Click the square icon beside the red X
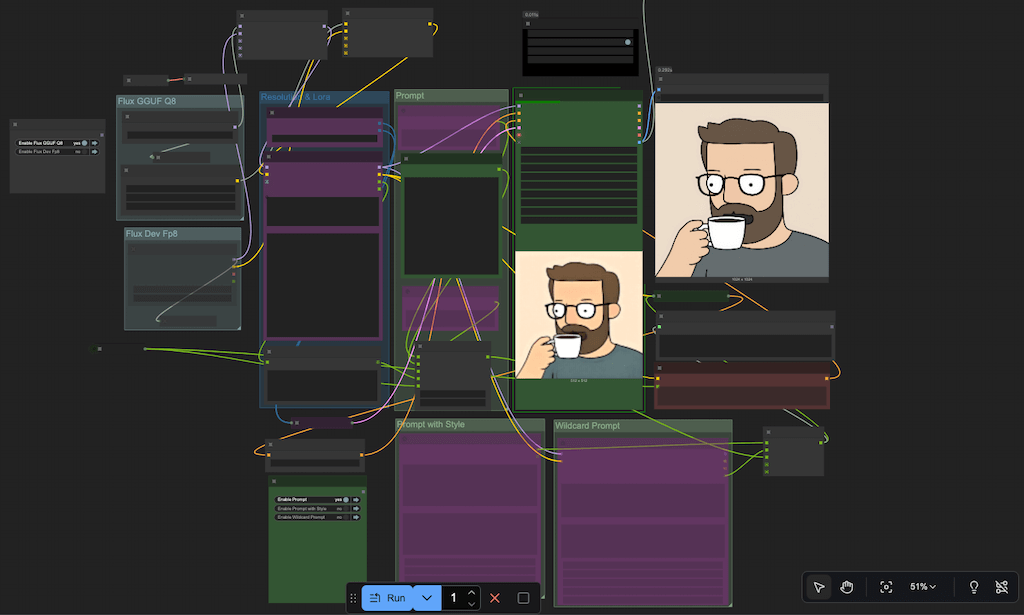The image size is (1024, 615). (x=523, y=598)
